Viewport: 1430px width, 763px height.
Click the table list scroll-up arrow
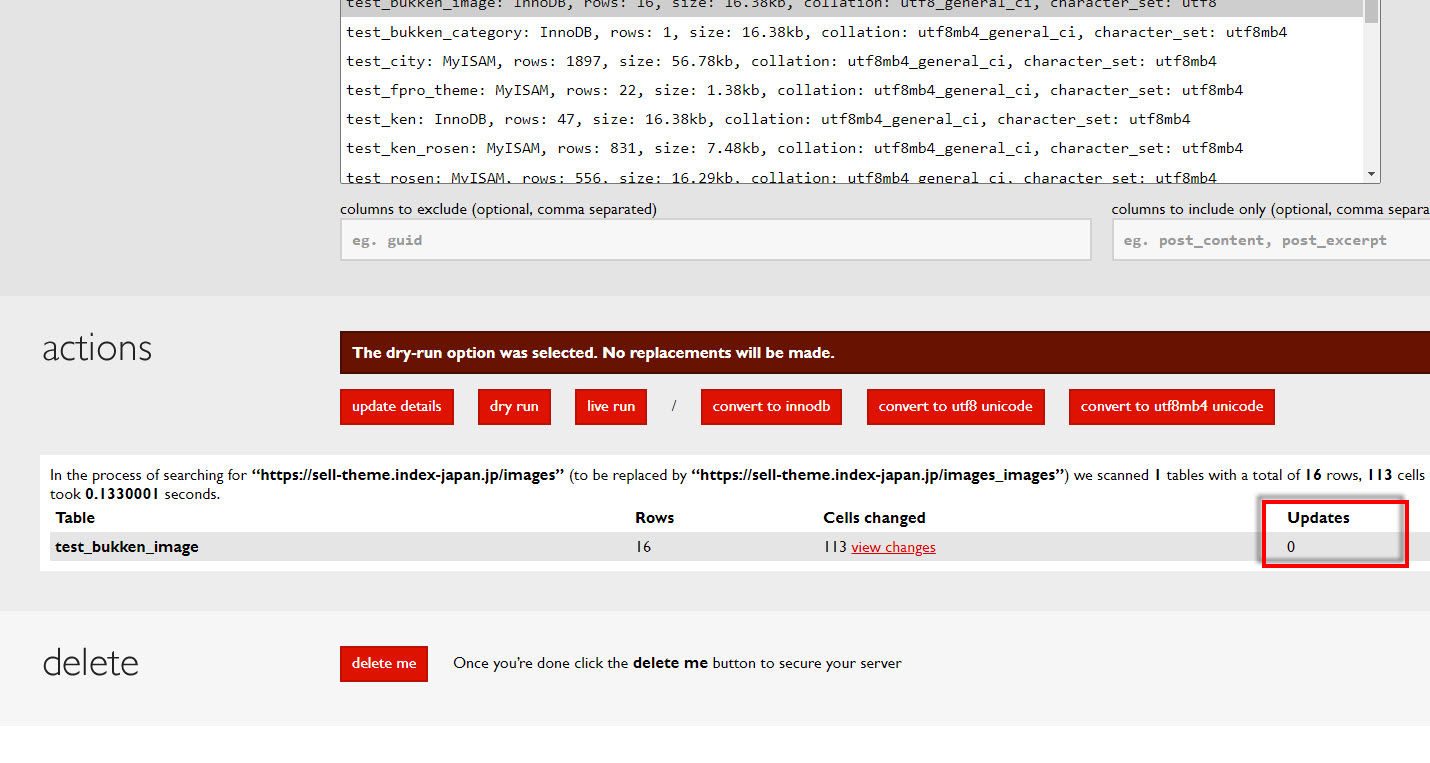(x=1371, y=4)
